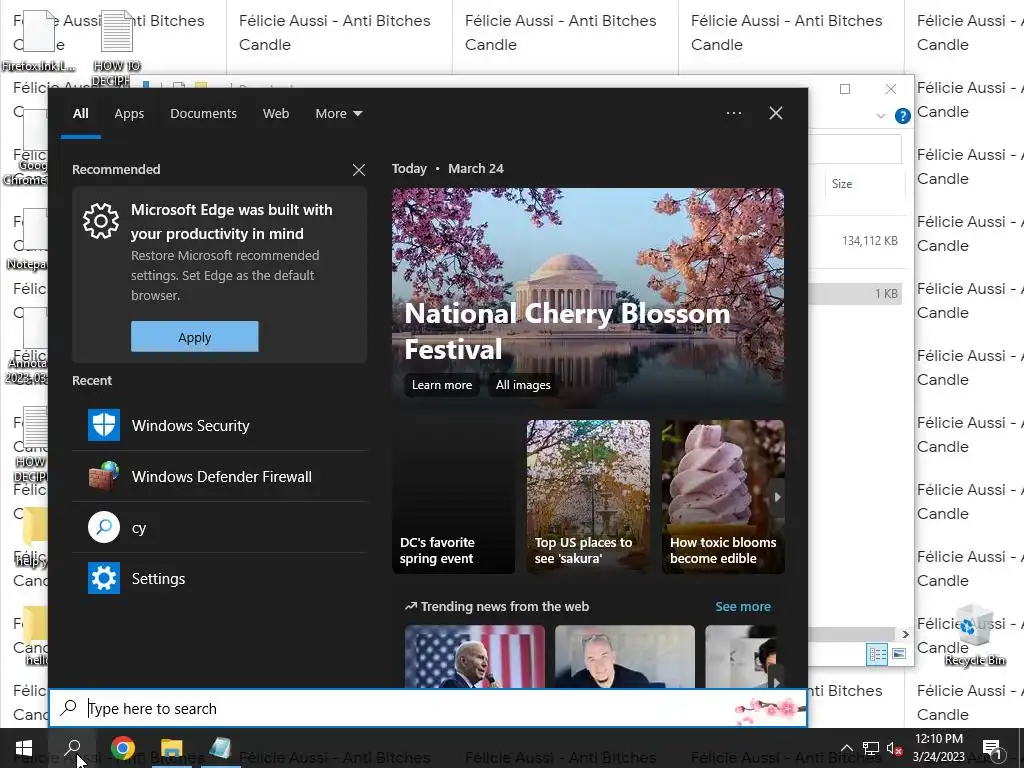The width and height of the screenshot is (1024, 768).
Task: Open Settings from the recent list
Action: coord(219,578)
